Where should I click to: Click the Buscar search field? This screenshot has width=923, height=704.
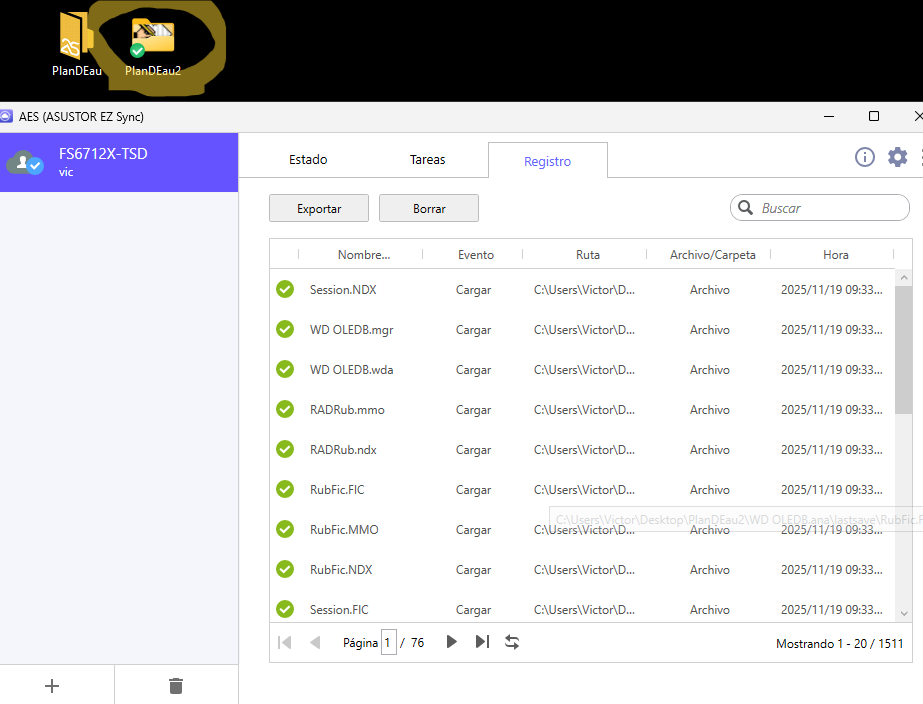point(828,208)
